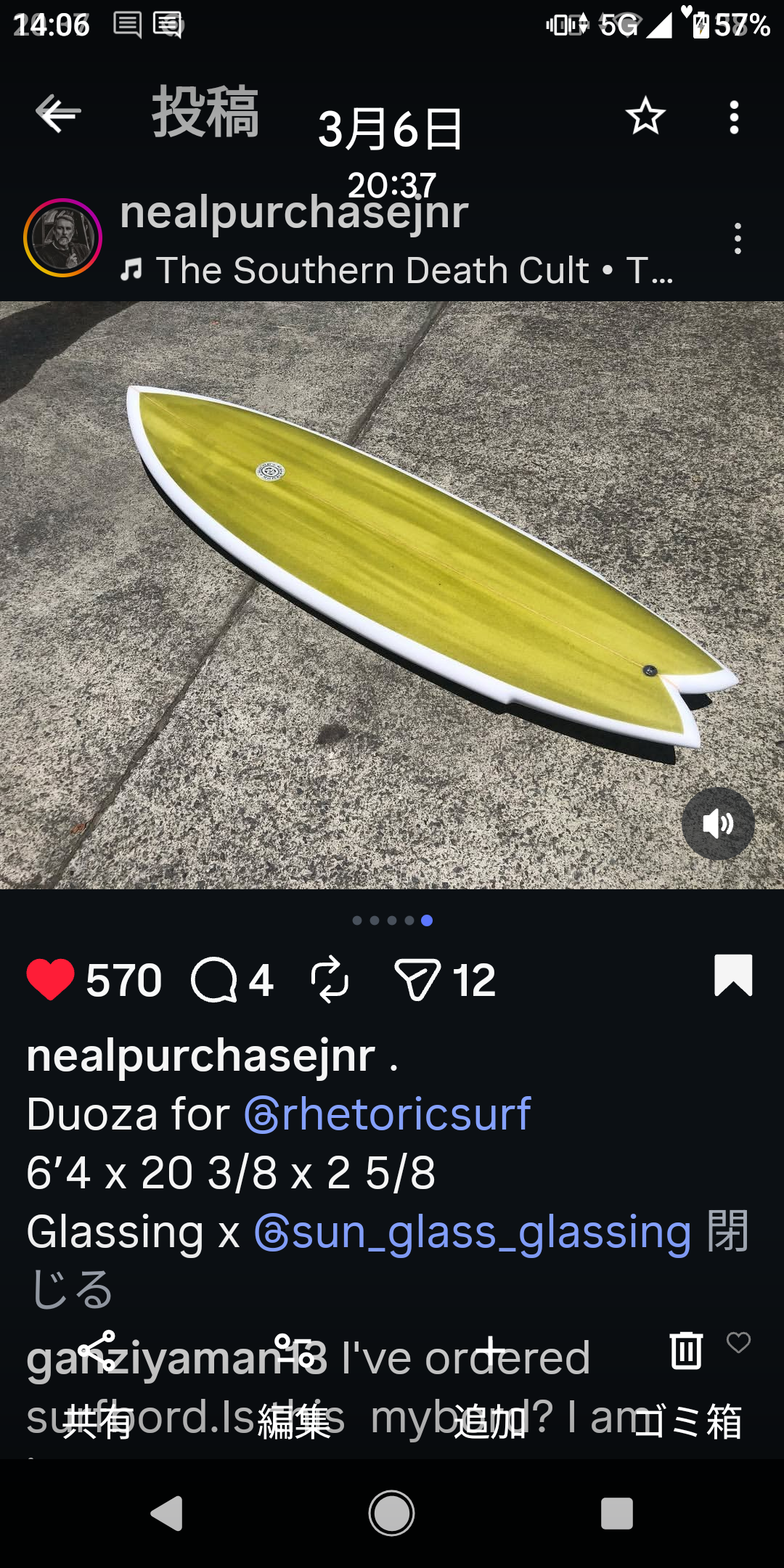The image size is (784, 1568).
Task: Star this screenshot as favorite
Action: tap(645, 115)
